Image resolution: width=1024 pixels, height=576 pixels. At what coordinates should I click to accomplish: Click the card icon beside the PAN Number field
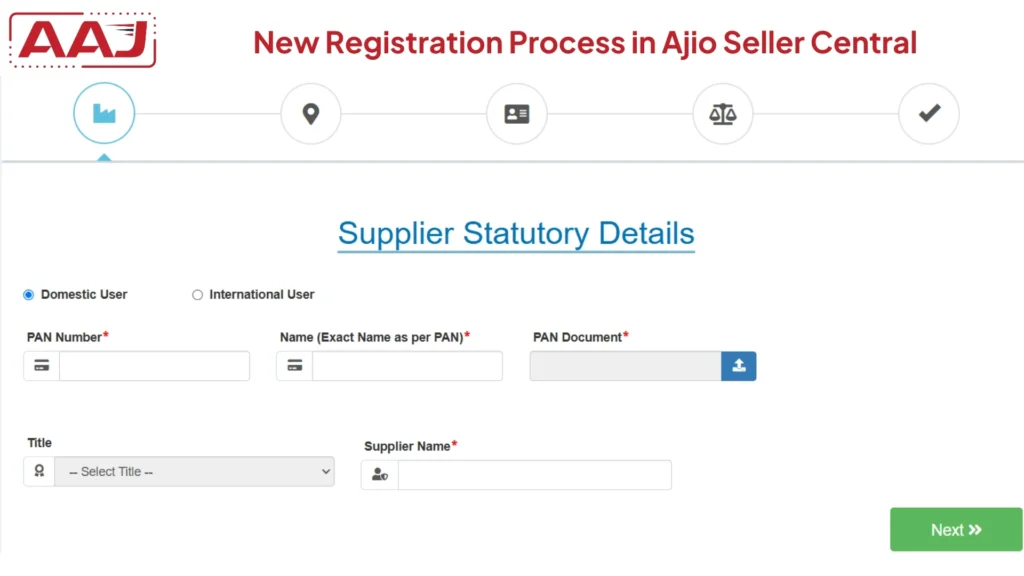coord(40,365)
